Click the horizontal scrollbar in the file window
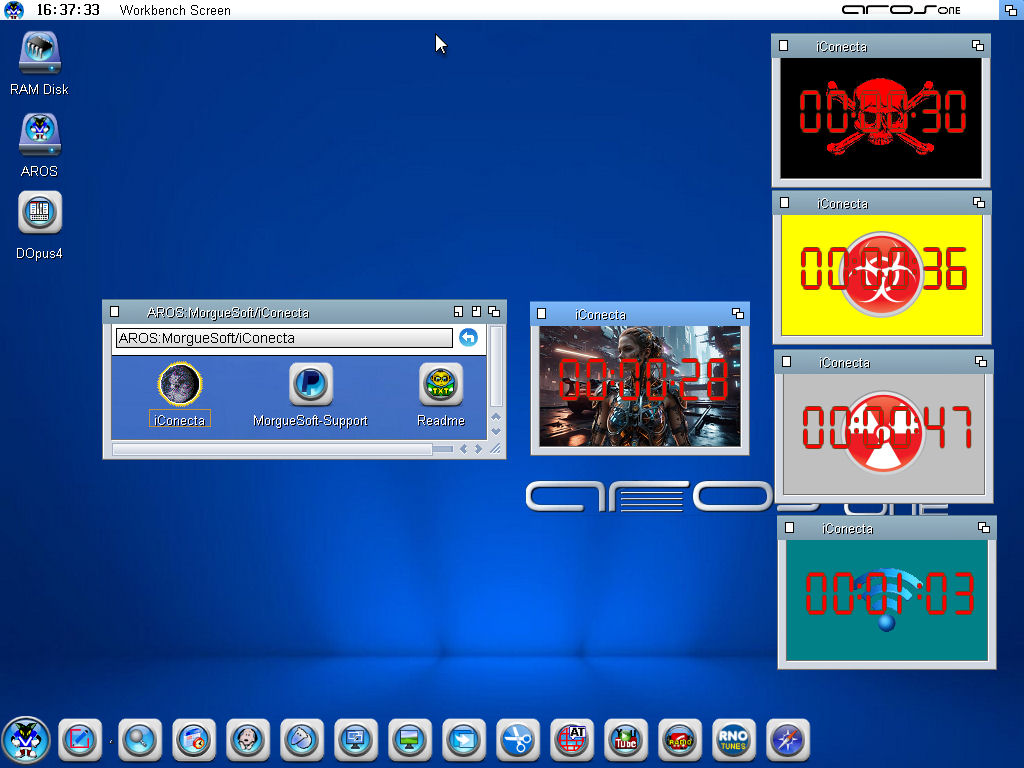This screenshot has width=1024, height=768. (272, 449)
